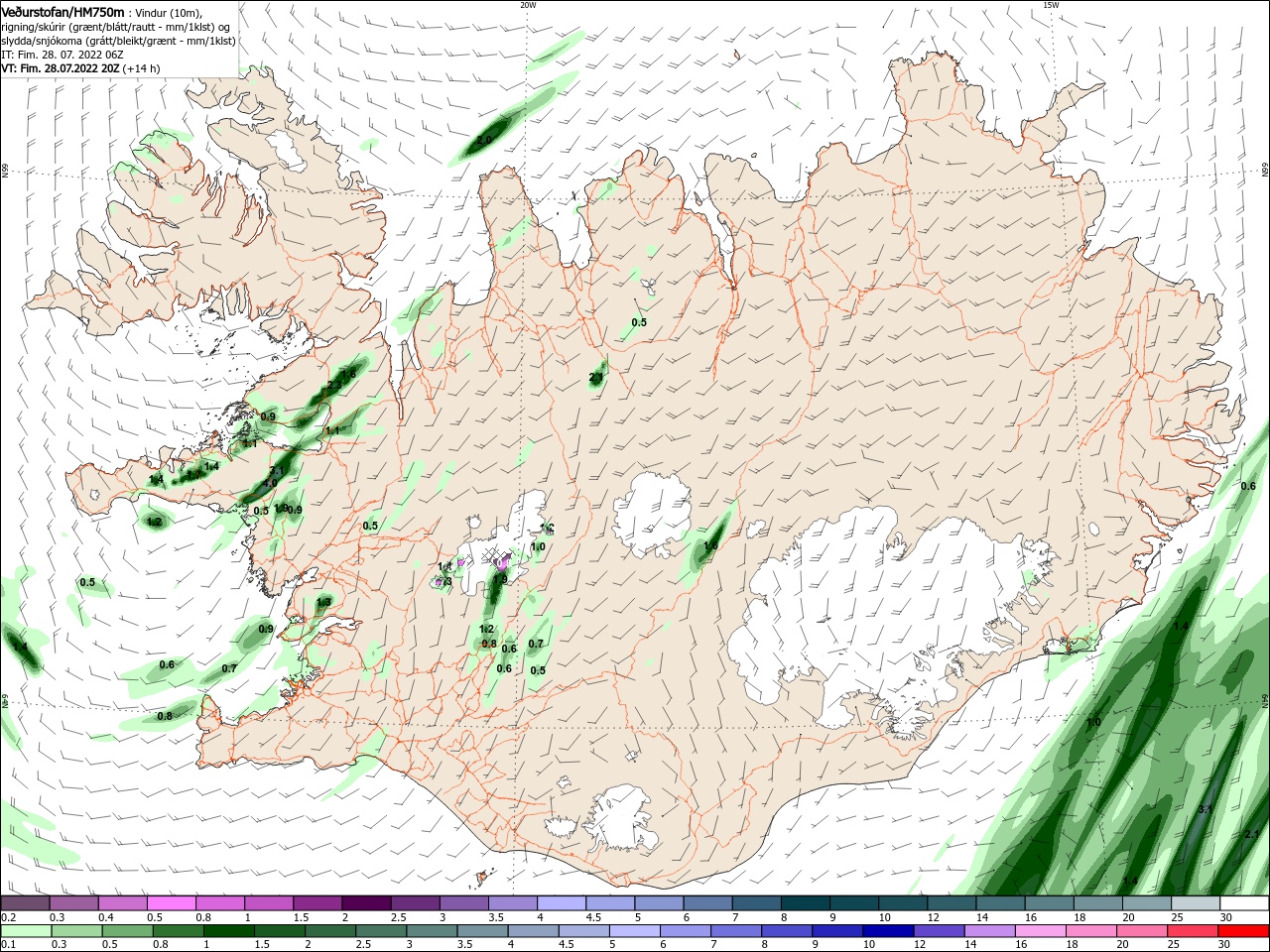Click the 'IT: Fim. 28. 07. 2022 06Z' line
Image resolution: width=1270 pixels, height=952 pixels.
click(x=62, y=55)
